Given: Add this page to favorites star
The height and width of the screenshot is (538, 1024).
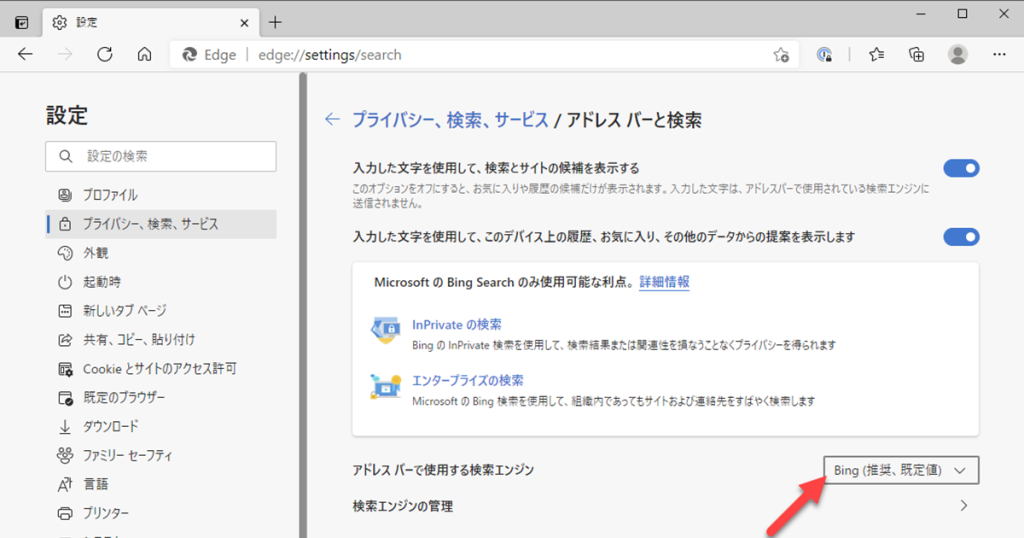Looking at the screenshot, I should [781, 55].
